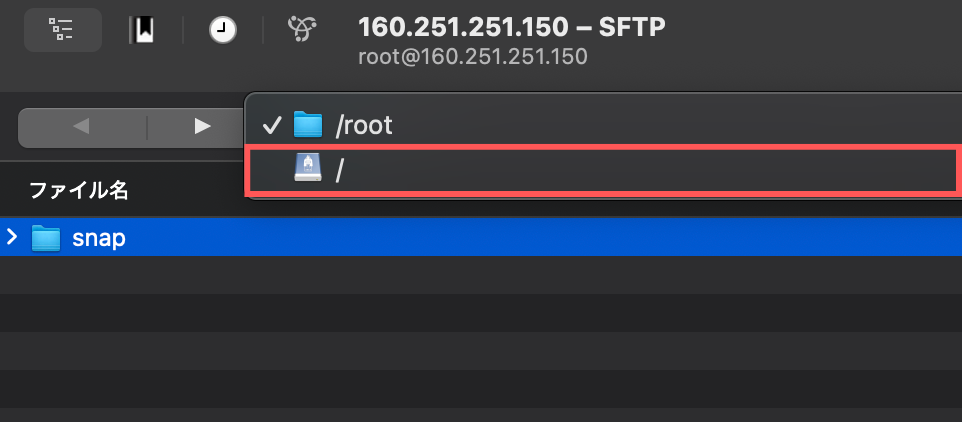Click the root@160.251.251.150 subtitle text

472,56
